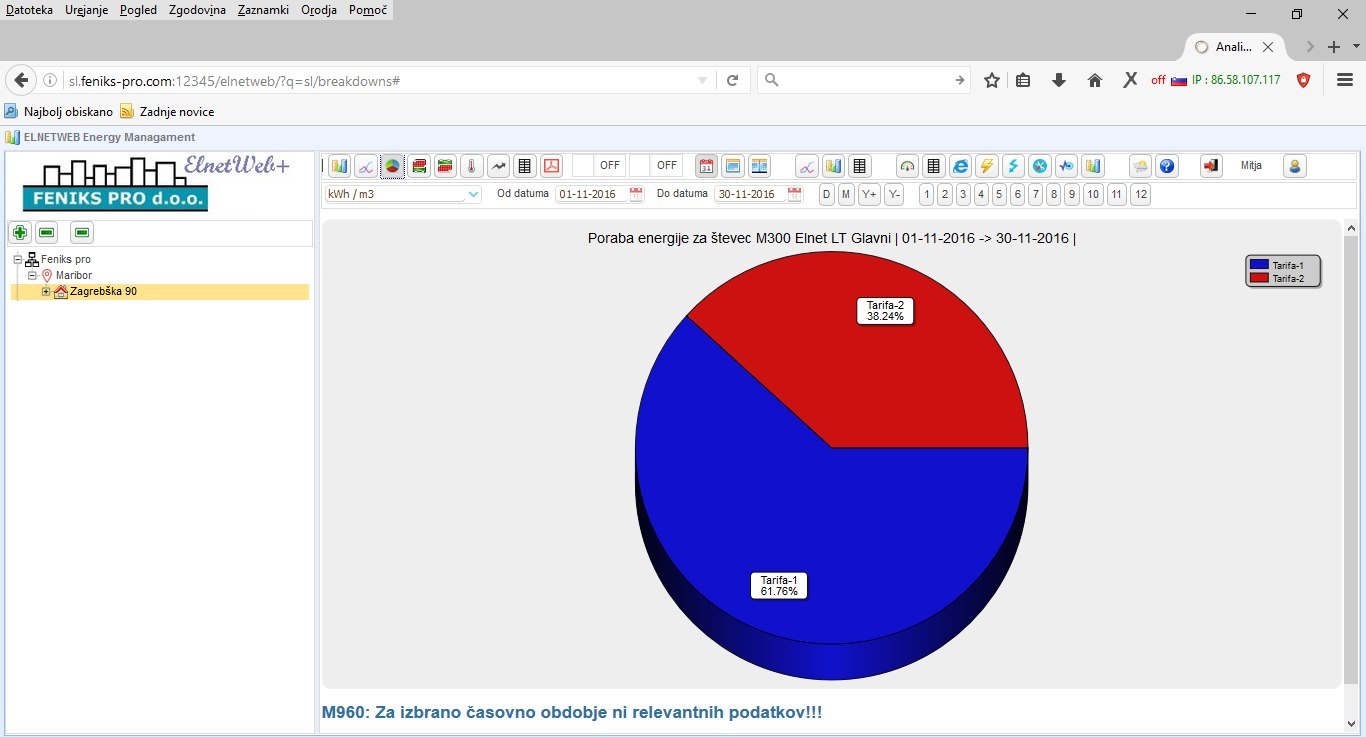This screenshot has width=1366, height=737.
Task: Click the red stacked table icon
Action: point(419,166)
